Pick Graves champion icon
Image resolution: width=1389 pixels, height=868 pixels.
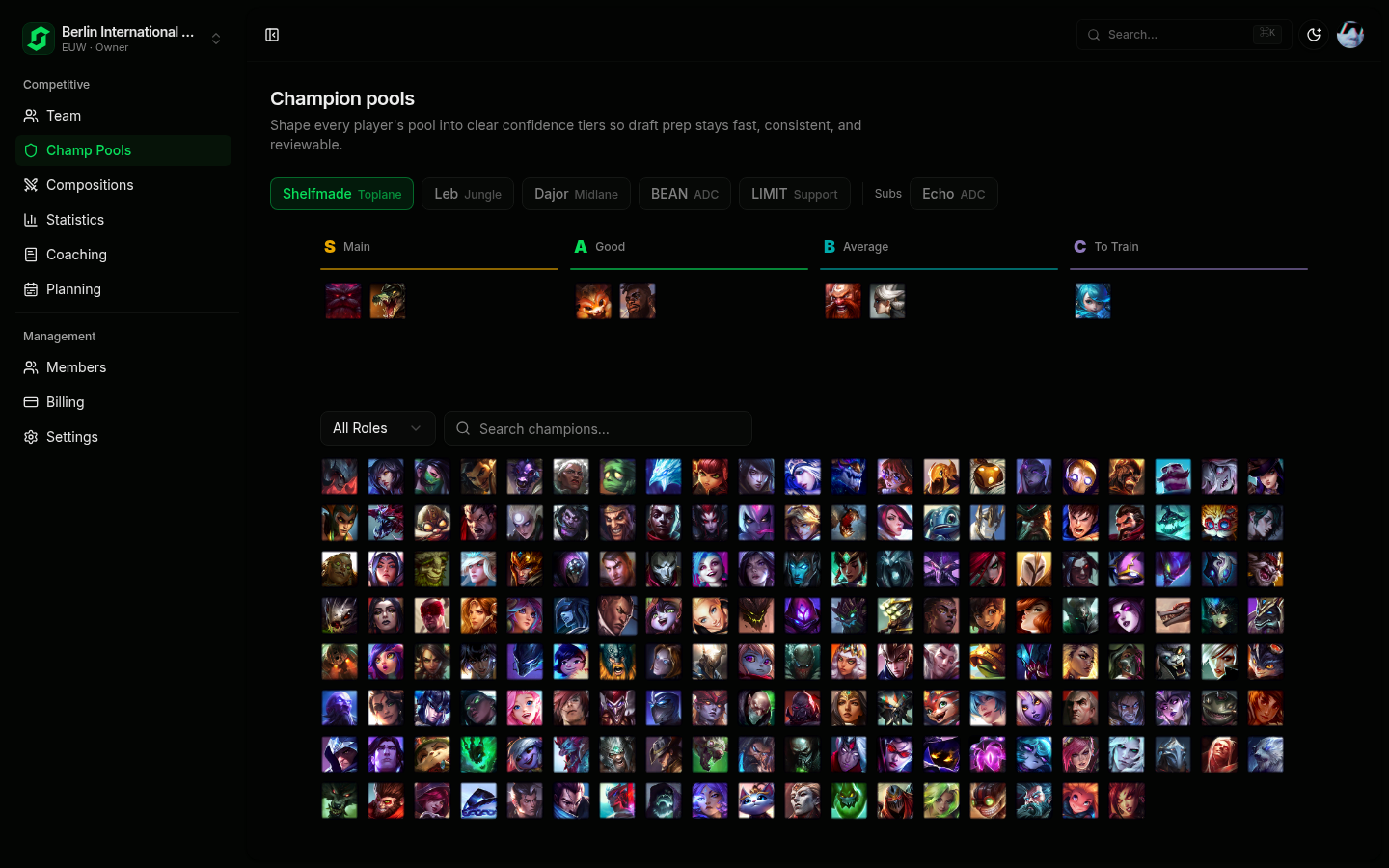tap(1127, 523)
